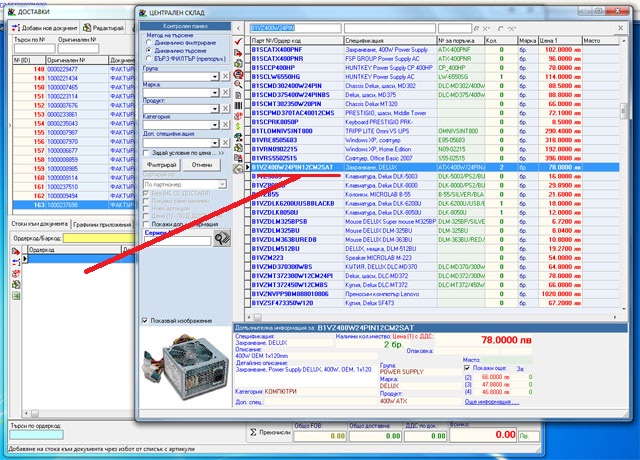Toggle Покажи доп. информация checkbox
This screenshot has width=640, height=460.
[x=146, y=224]
